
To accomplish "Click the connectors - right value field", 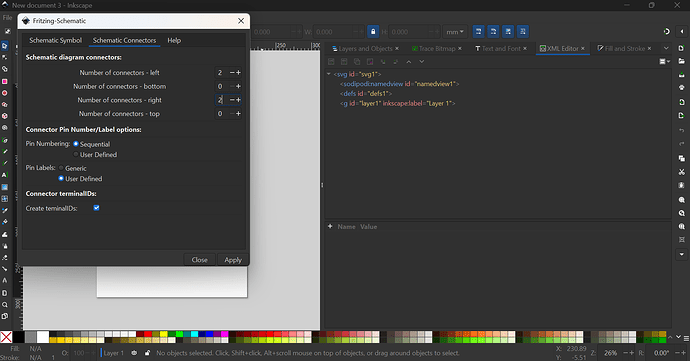I will point(222,100).
